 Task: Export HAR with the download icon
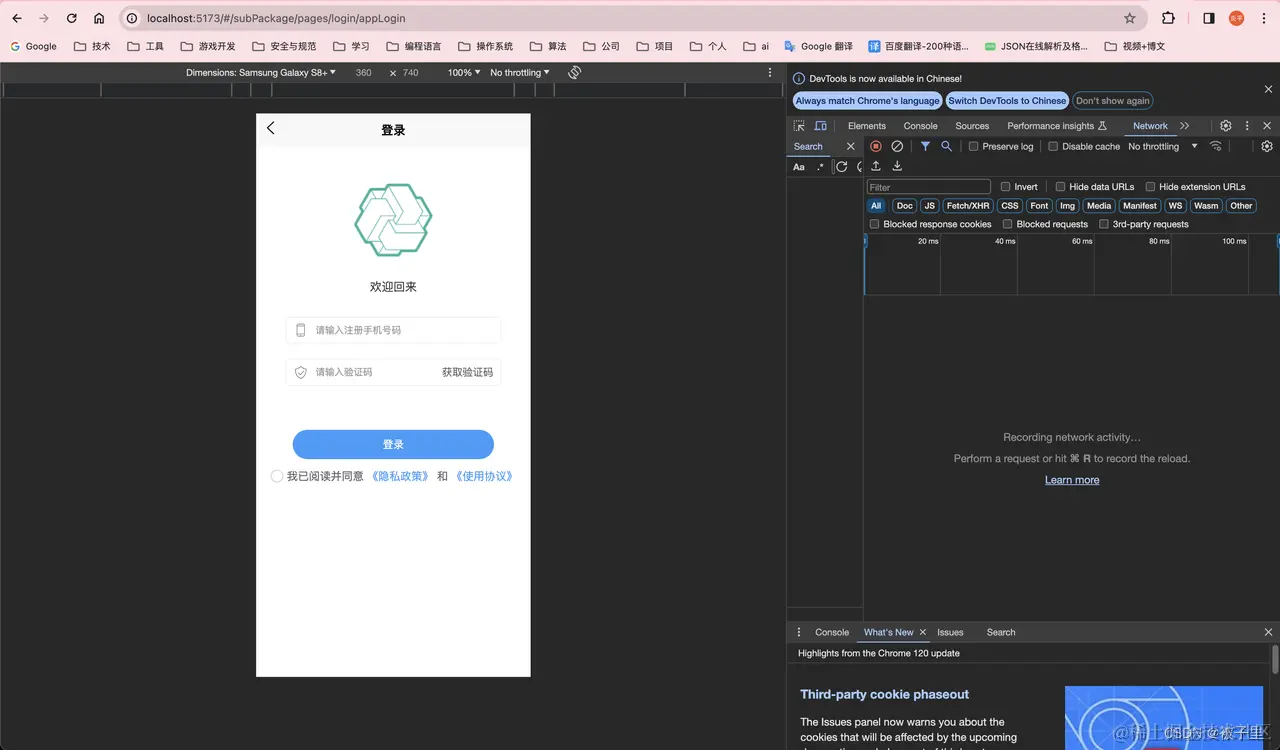897,166
